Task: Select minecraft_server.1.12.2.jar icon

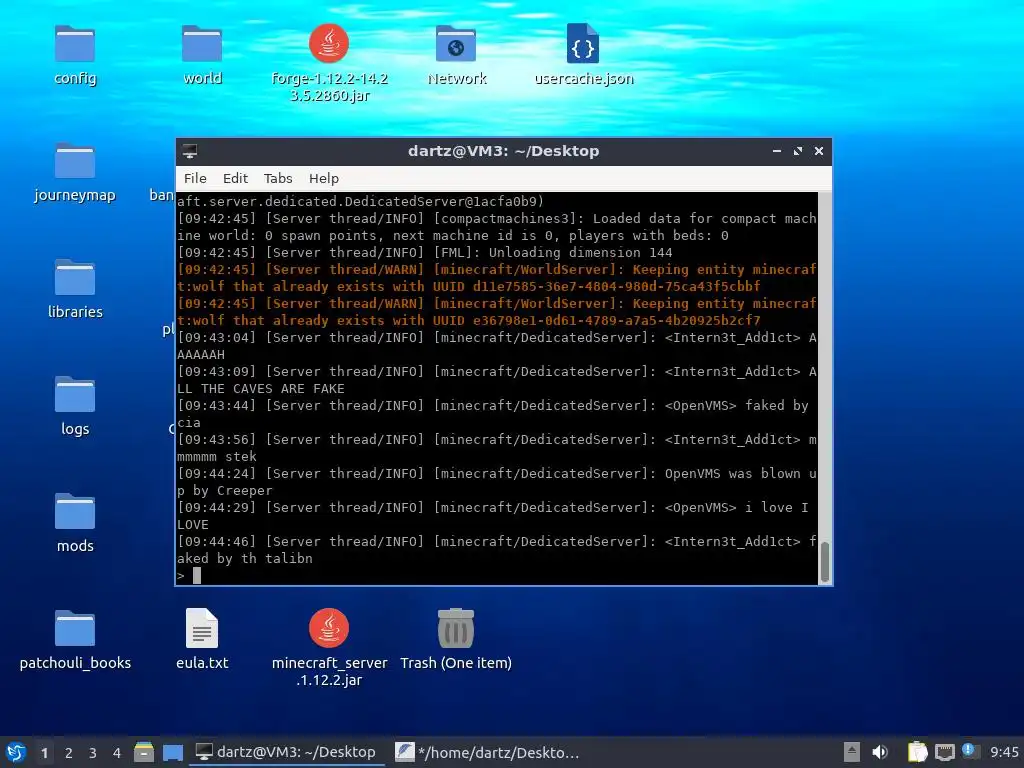Action: [328, 628]
